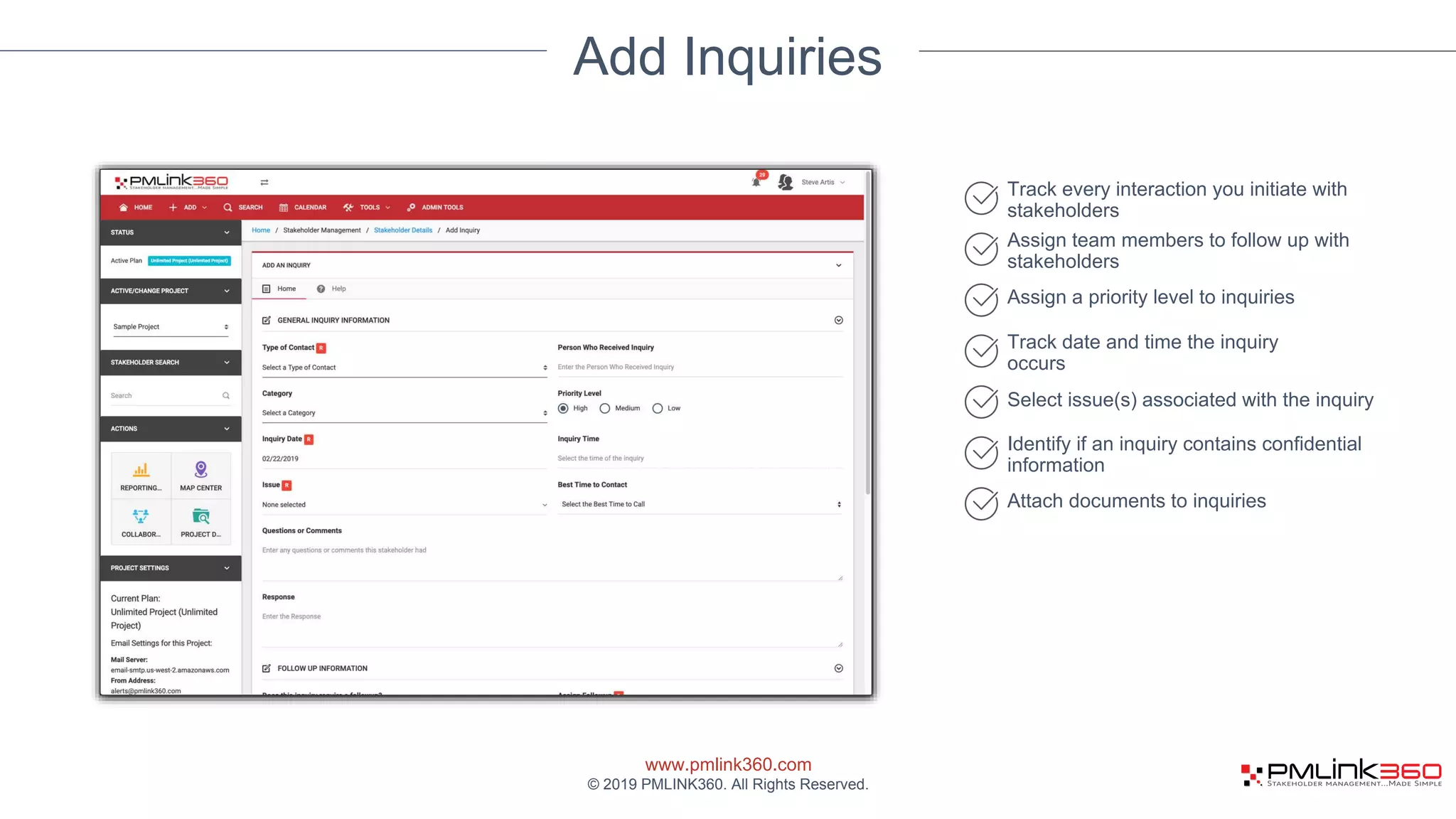Open the Select a Type of Contact dropdown
The image size is (1456, 819).
pyautogui.click(x=405, y=368)
